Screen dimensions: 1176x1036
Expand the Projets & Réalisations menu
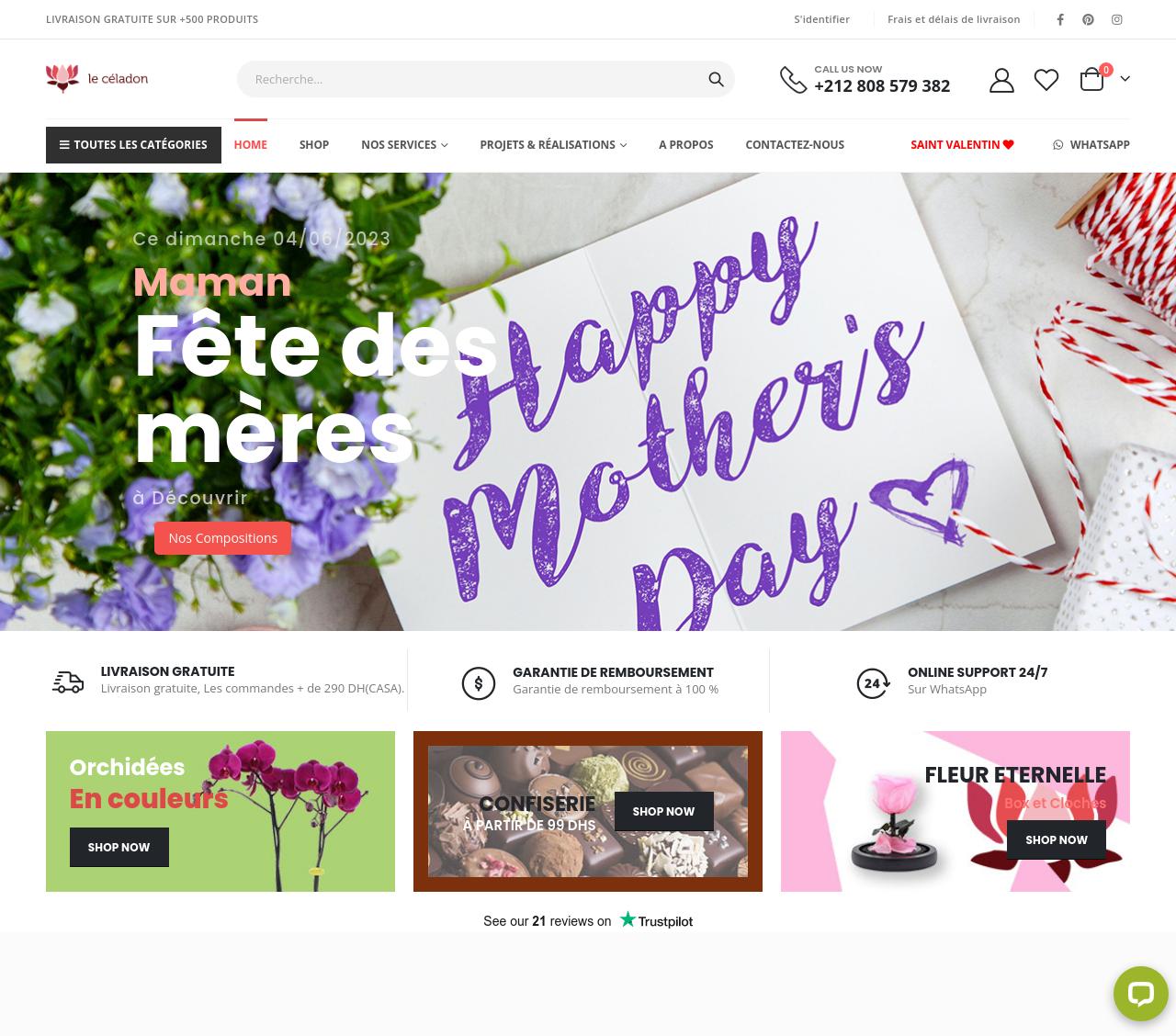pyautogui.click(x=553, y=145)
